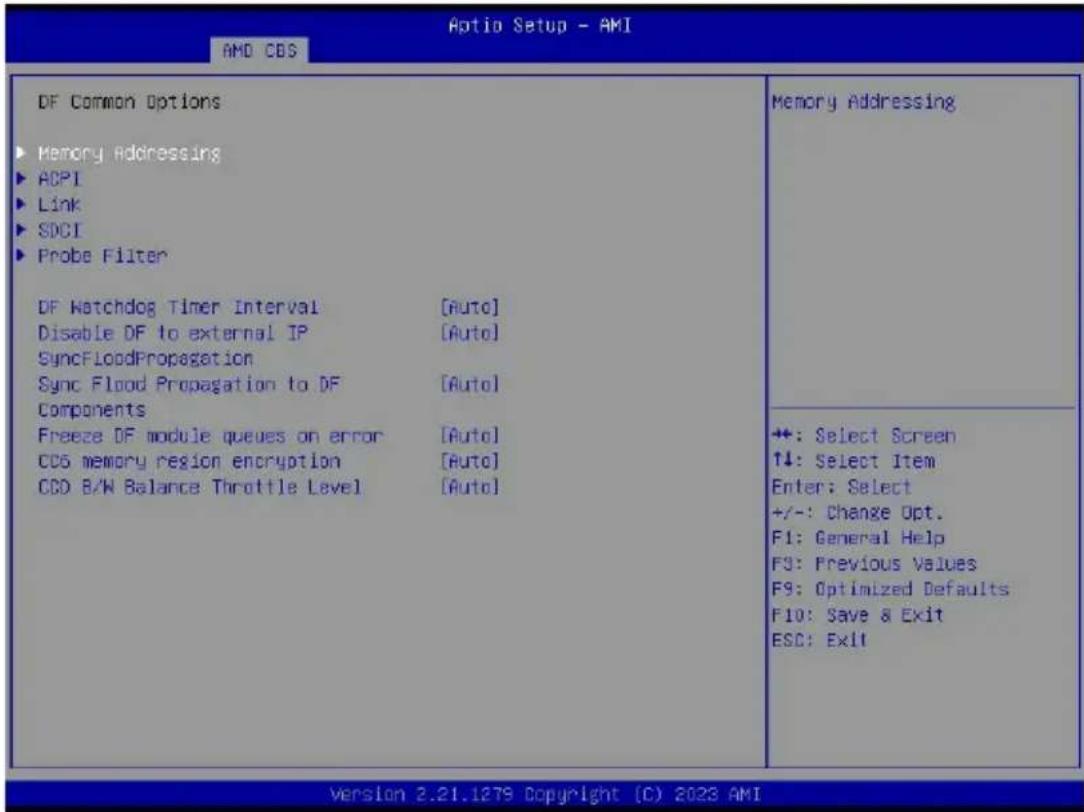This screenshot has width=1084, height=812.
Task: Click the arrow beside SDCI
Action: click(x=21, y=230)
